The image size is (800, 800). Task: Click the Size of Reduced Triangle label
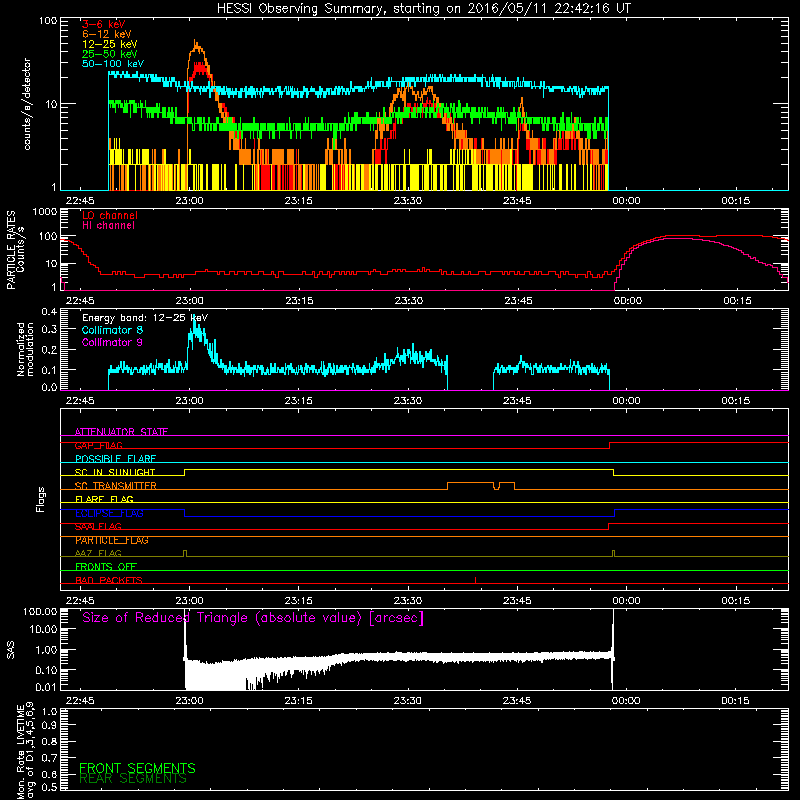(x=253, y=618)
